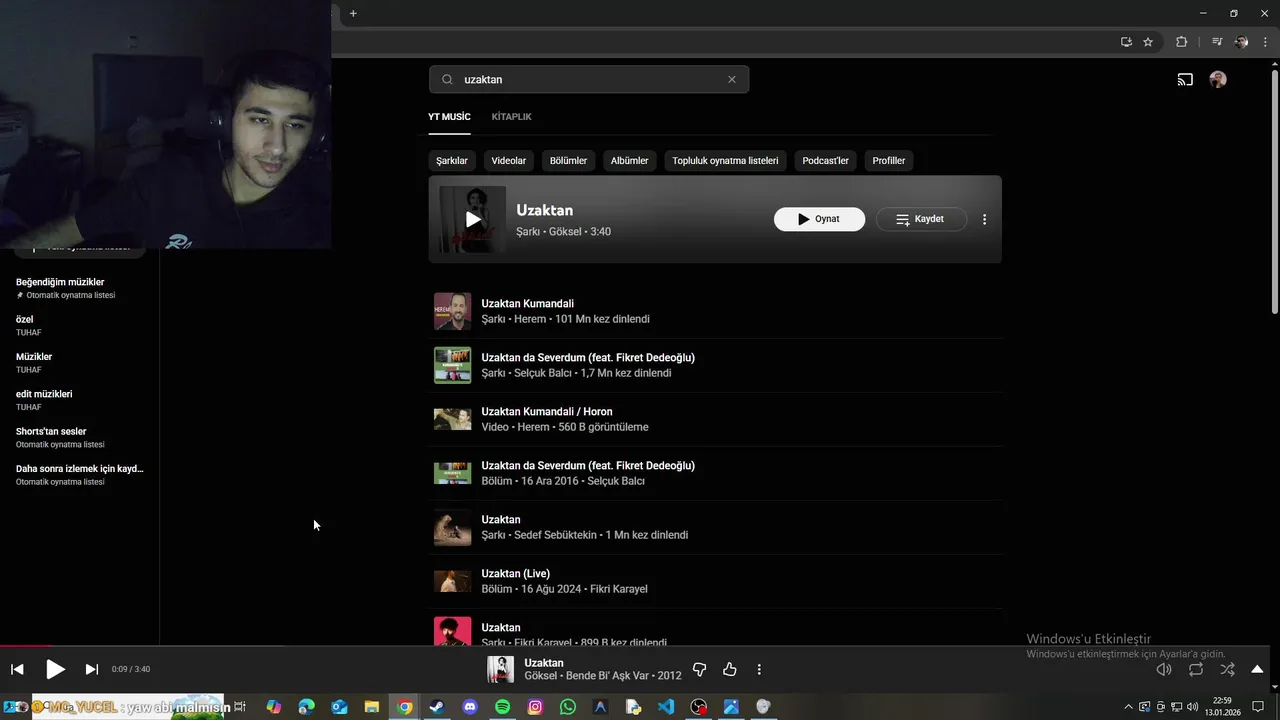Open File Explorer from the taskbar

tap(372, 707)
